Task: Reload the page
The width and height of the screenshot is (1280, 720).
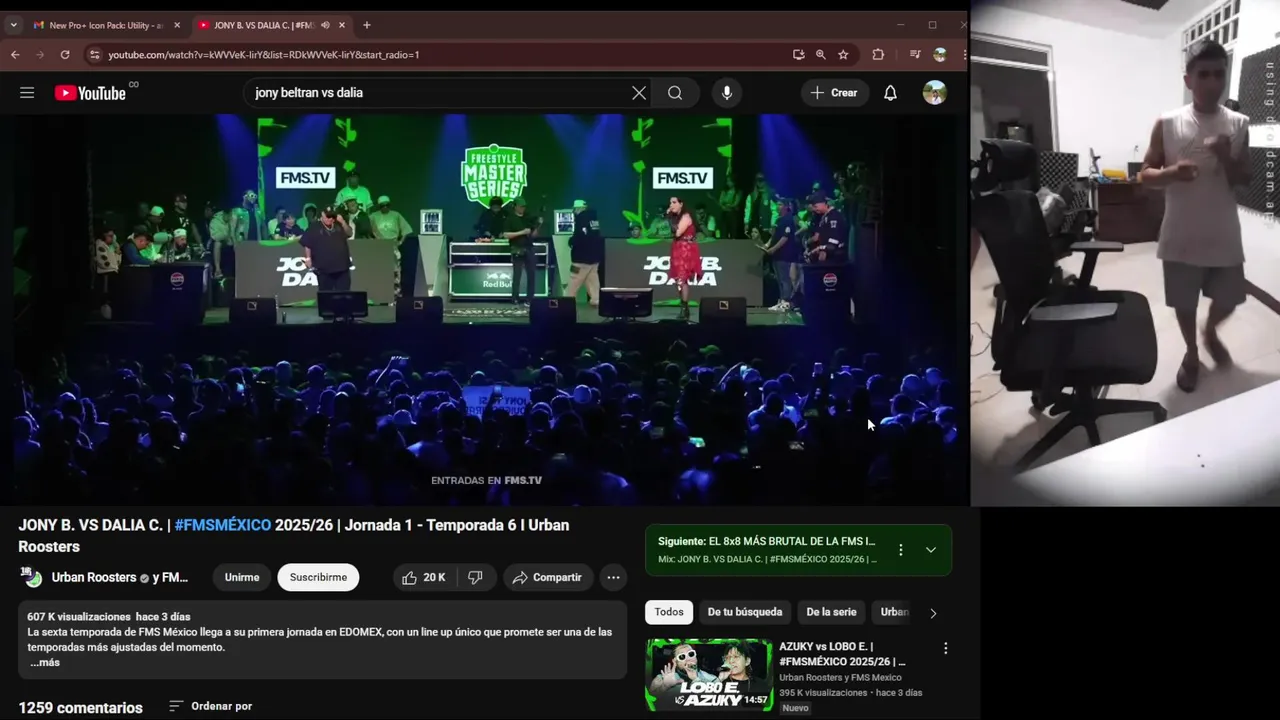Action: tap(65, 55)
